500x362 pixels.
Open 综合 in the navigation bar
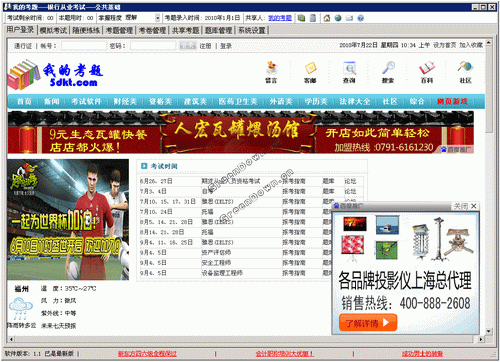coord(417,101)
